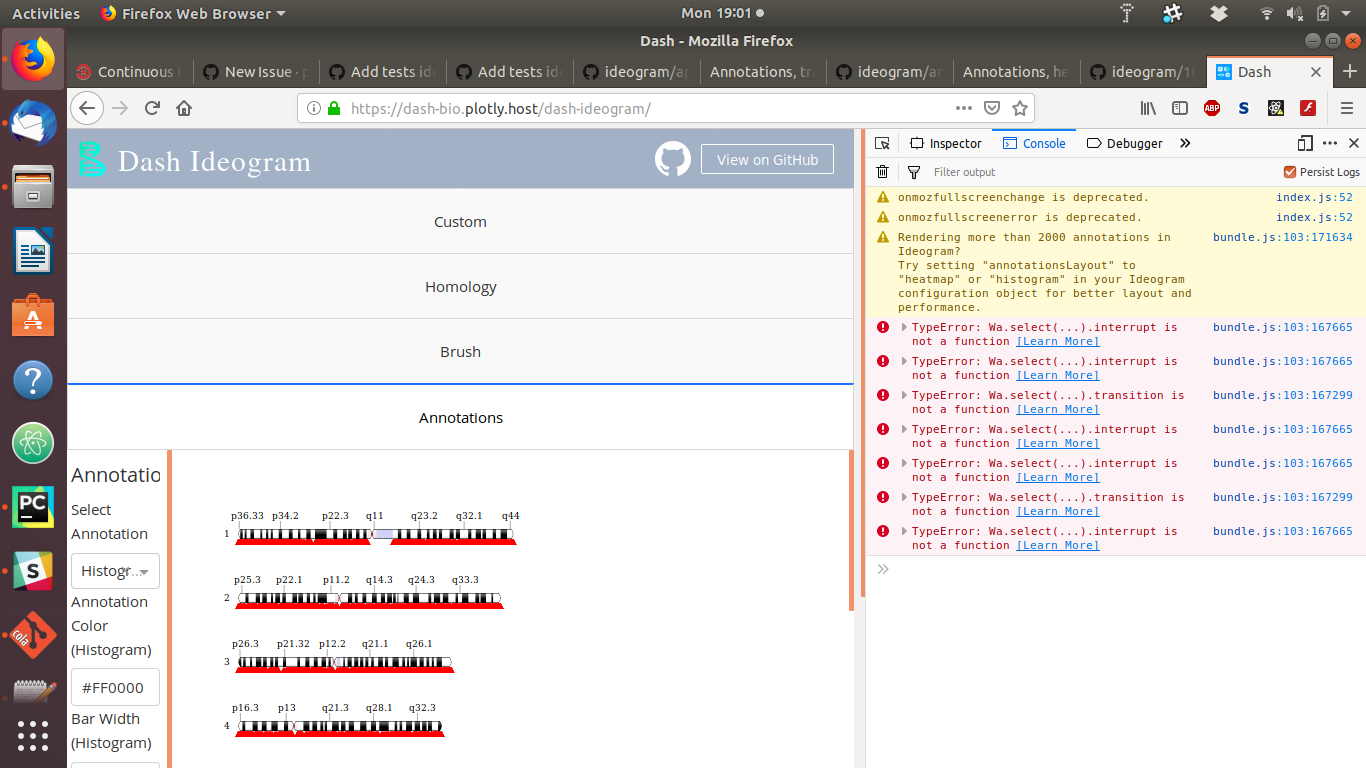The image size is (1366, 768).
Task: Open the Stylus extension icon
Action: click(x=1244, y=107)
